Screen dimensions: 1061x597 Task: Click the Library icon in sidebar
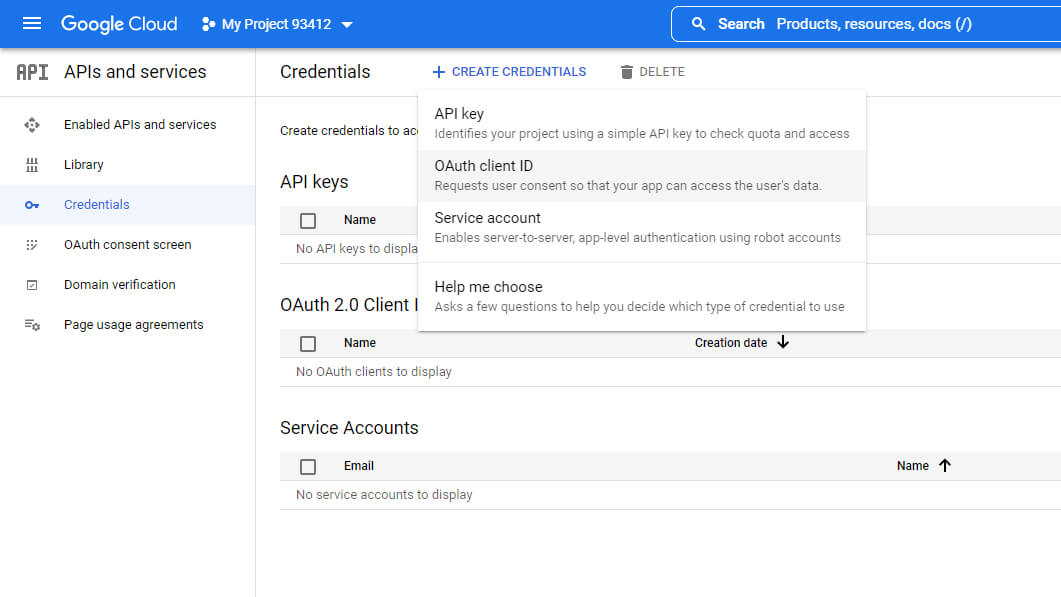click(32, 165)
